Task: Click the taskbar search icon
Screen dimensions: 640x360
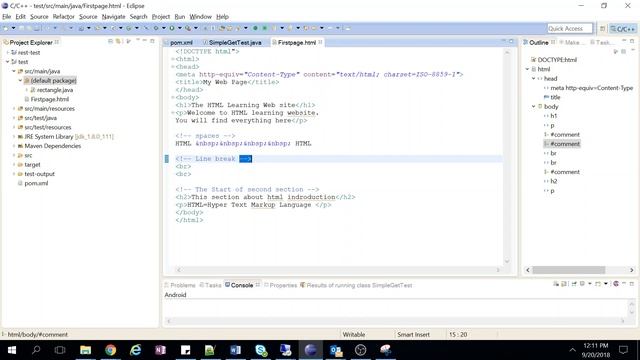Action: tap(36, 350)
